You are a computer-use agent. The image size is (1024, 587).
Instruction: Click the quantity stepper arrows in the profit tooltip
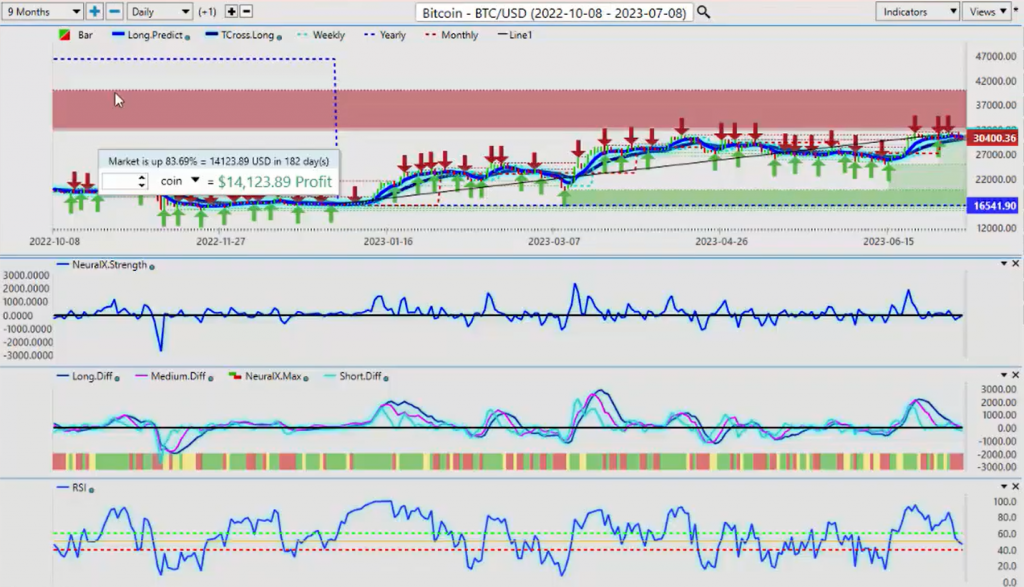[142, 182]
